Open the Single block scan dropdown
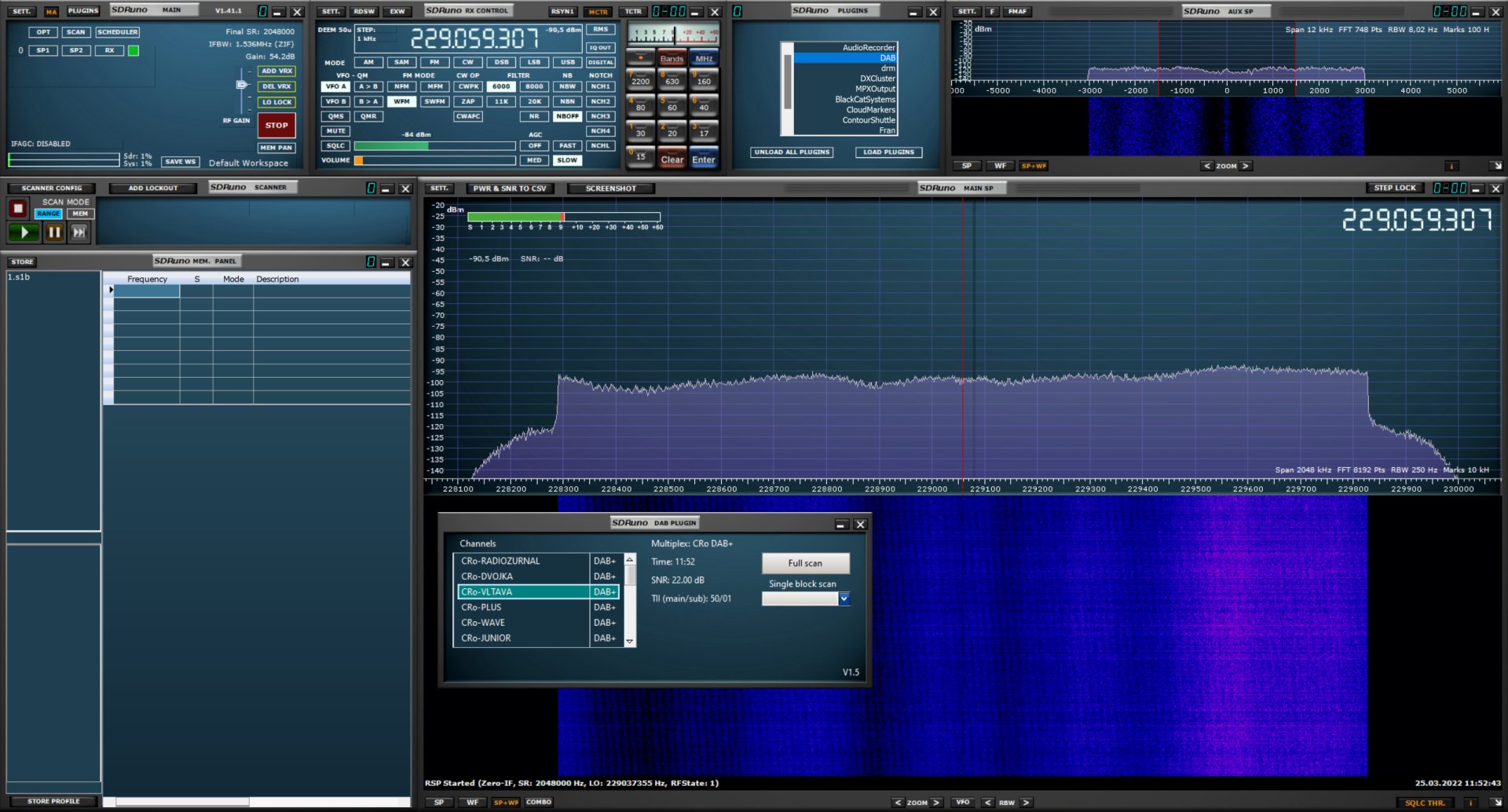This screenshot has width=1508, height=812. (x=844, y=599)
